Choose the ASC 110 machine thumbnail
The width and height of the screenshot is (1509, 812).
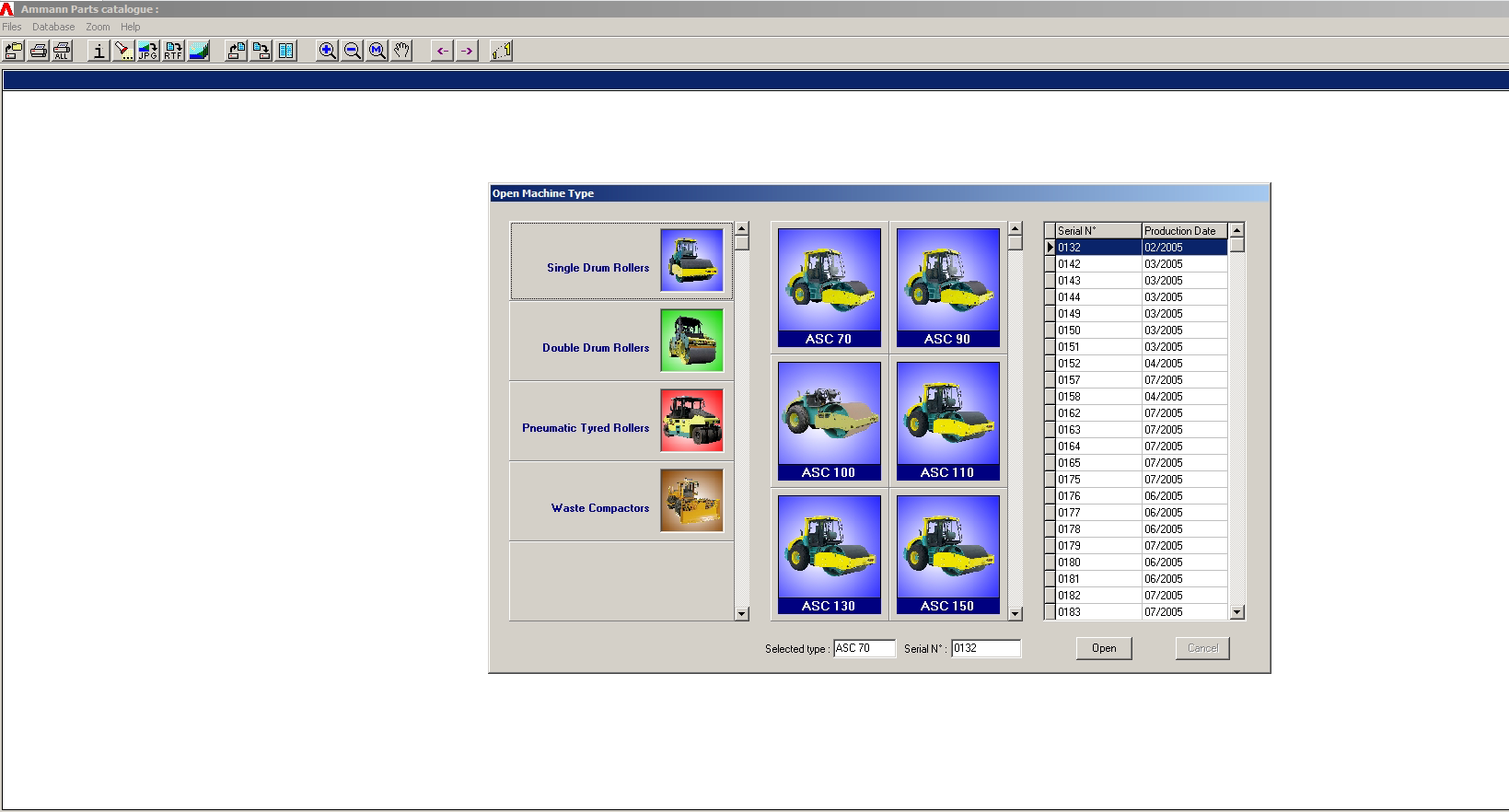(947, 421)
